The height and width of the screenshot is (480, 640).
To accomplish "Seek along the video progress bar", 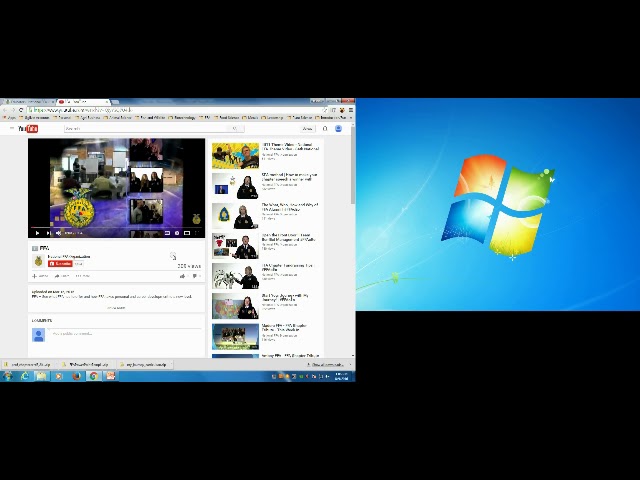I will click(x=116, y=227).
